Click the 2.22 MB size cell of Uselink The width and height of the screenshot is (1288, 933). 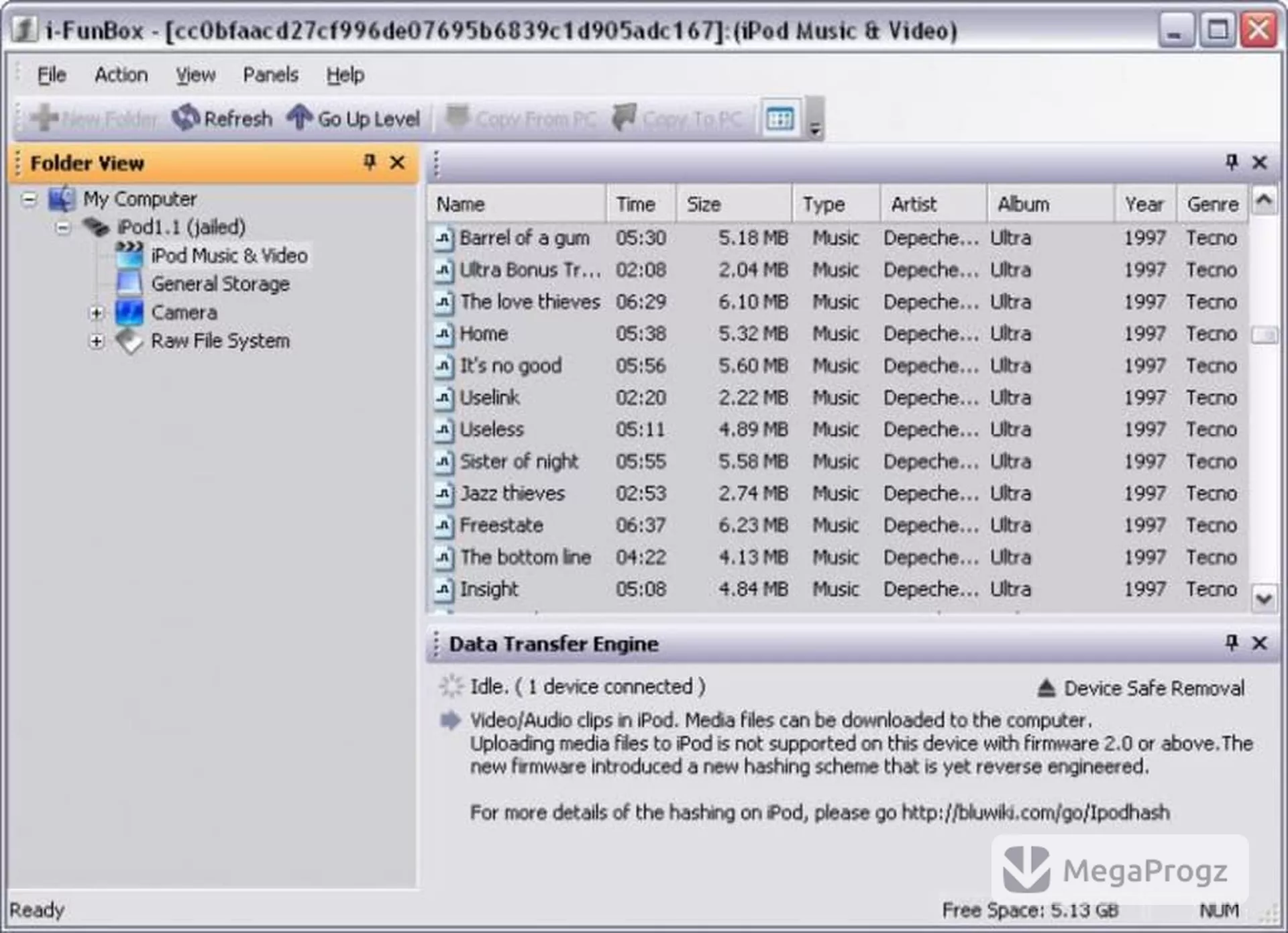[x=753, y=398]
